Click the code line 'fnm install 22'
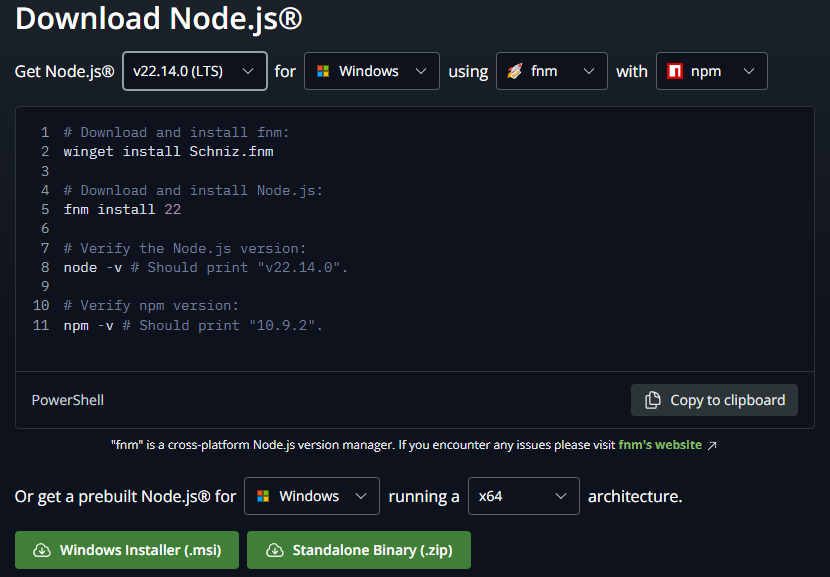The height and width of the screenshot is (577, 830). click(122, 210)
